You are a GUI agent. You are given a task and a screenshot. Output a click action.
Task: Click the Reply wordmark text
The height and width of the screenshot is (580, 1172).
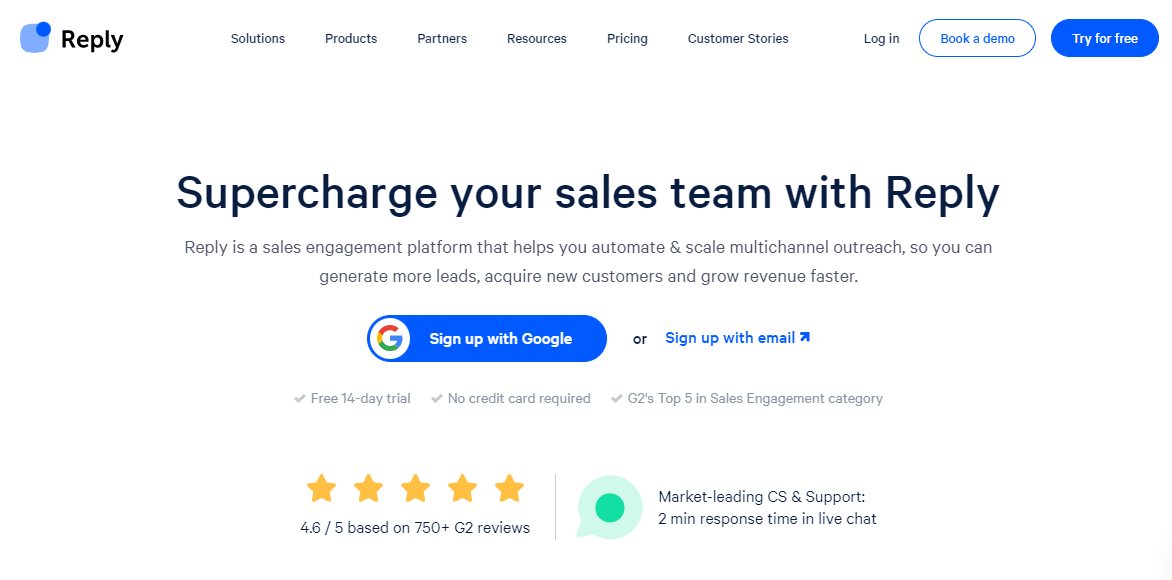coord(92,39)
